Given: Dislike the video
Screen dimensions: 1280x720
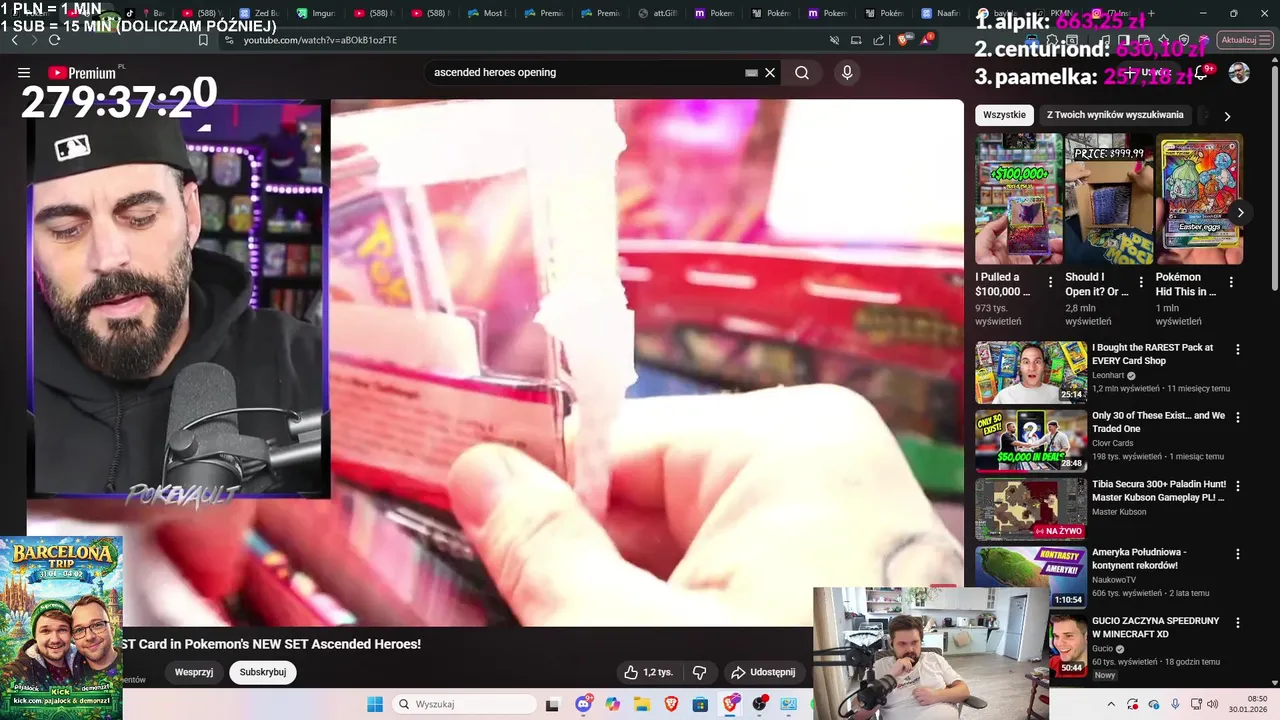Looking at the screenshot, I should (x=700, y=673).
